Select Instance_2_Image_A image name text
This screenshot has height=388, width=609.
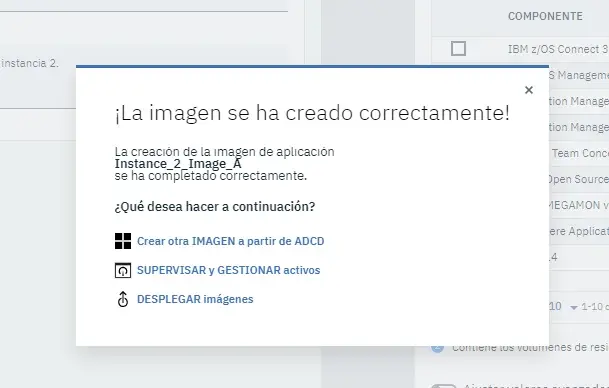click(x=178, y=164)
